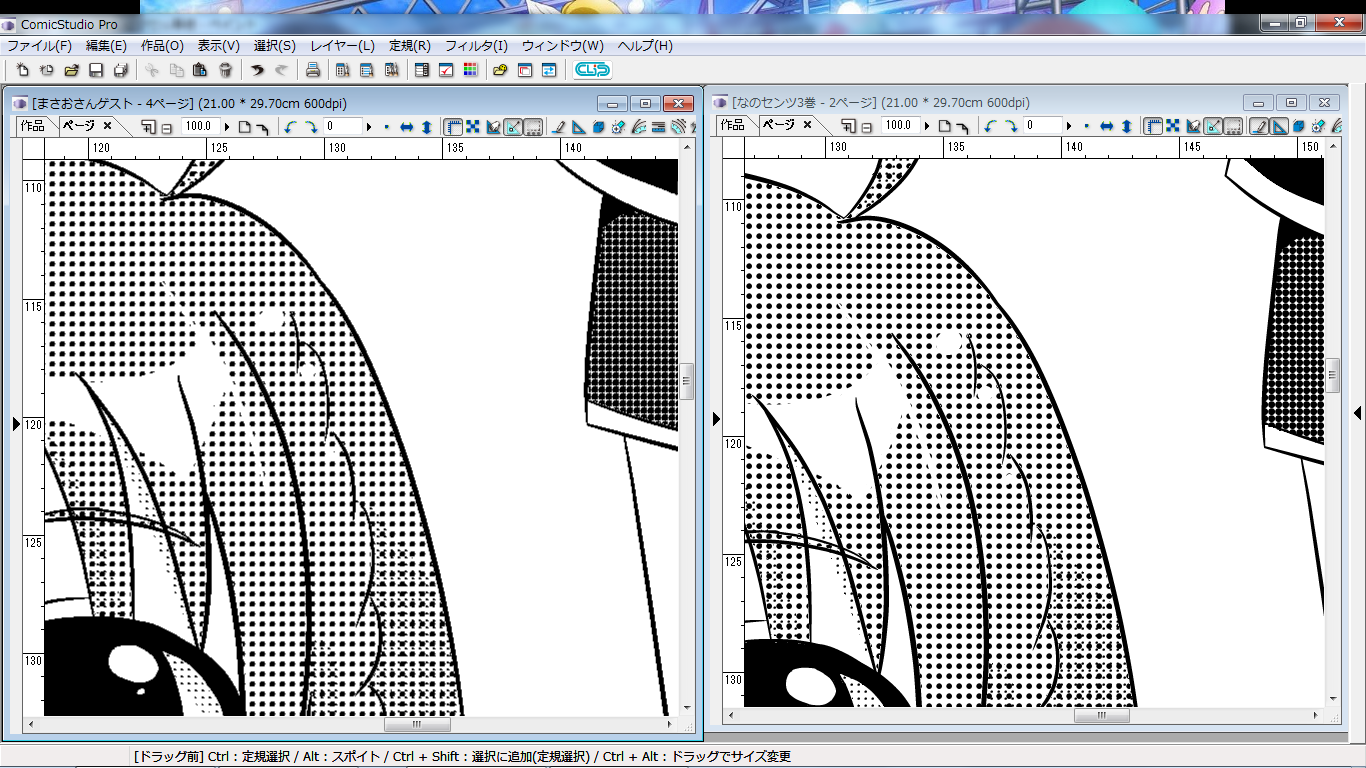Click the print icon in main toolbar
1366x768 pixels.
[x=312, y=70]
